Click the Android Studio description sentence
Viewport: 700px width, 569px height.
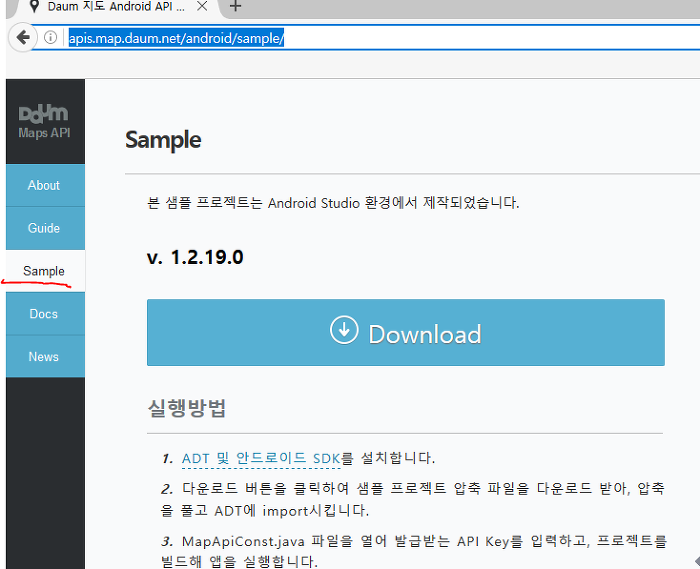[333, 203]
